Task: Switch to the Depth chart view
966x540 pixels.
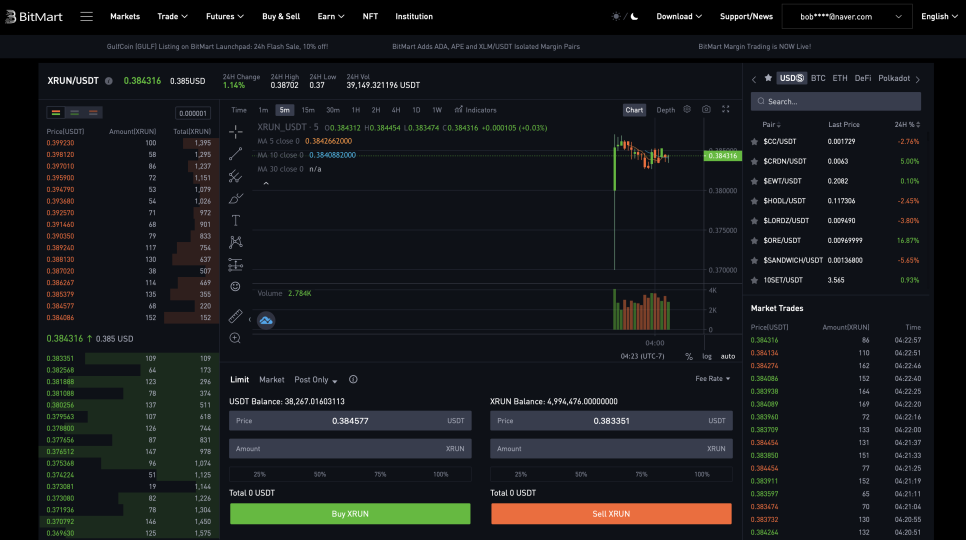Action: [x=665, y=110]
